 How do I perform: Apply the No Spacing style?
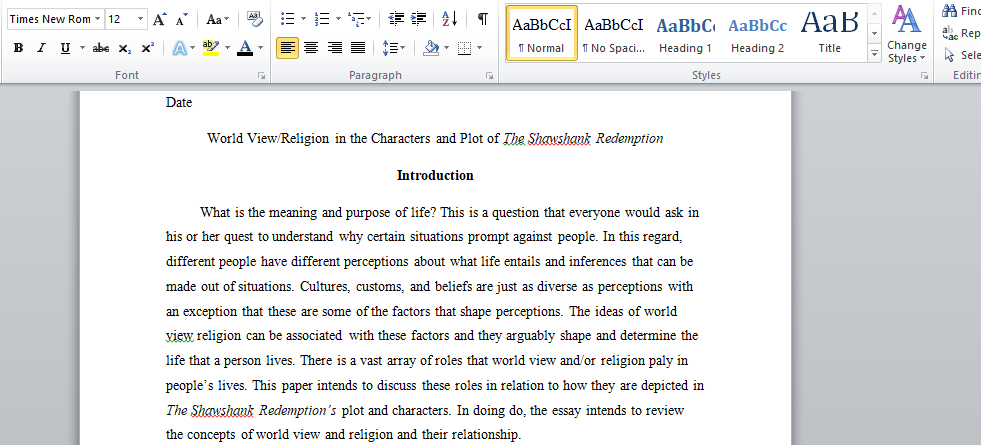coord(613,33)
